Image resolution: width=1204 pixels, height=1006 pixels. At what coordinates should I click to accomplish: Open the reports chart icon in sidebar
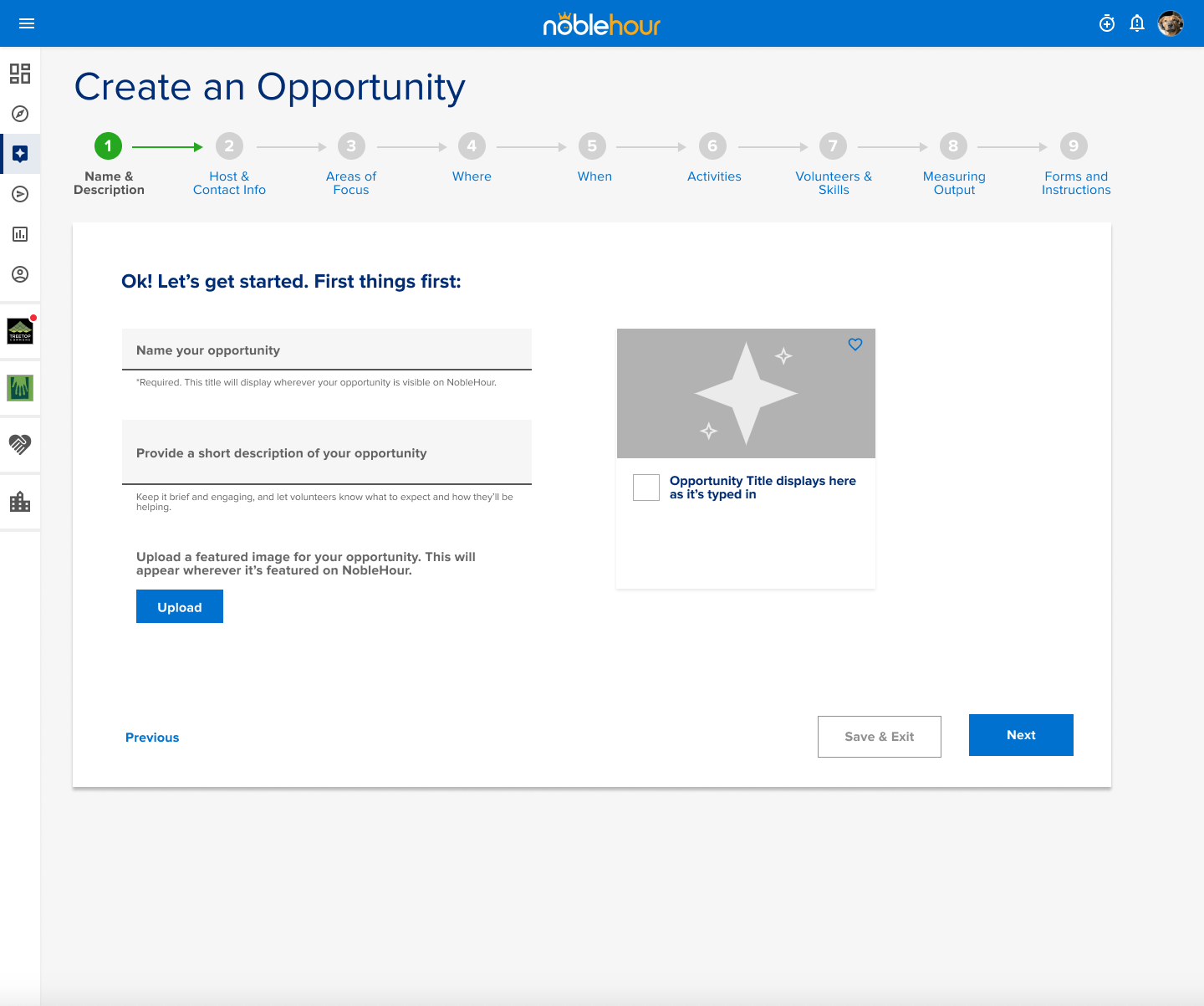(20, 234)
